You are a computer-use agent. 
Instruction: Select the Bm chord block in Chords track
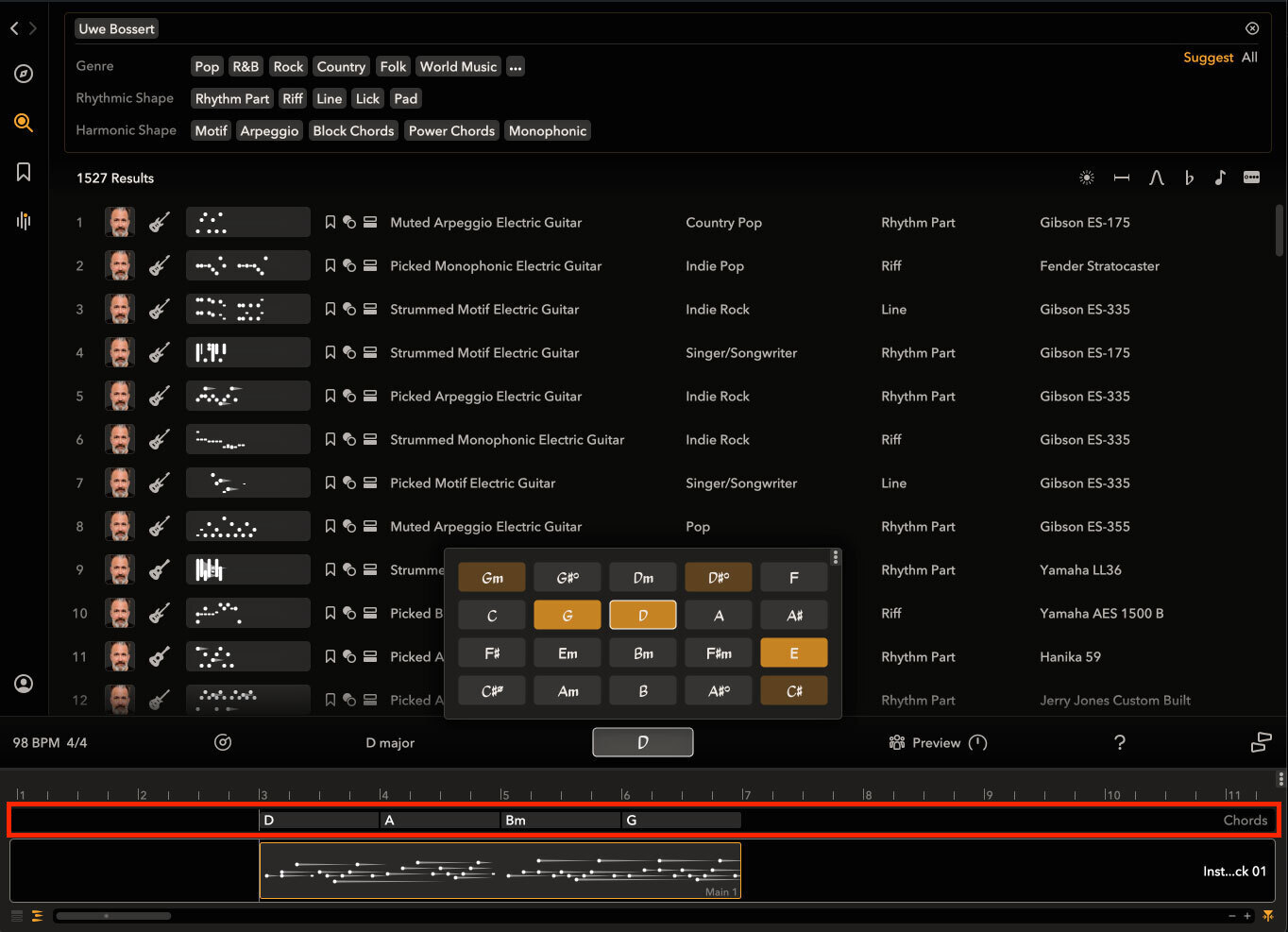coord(560,820)
